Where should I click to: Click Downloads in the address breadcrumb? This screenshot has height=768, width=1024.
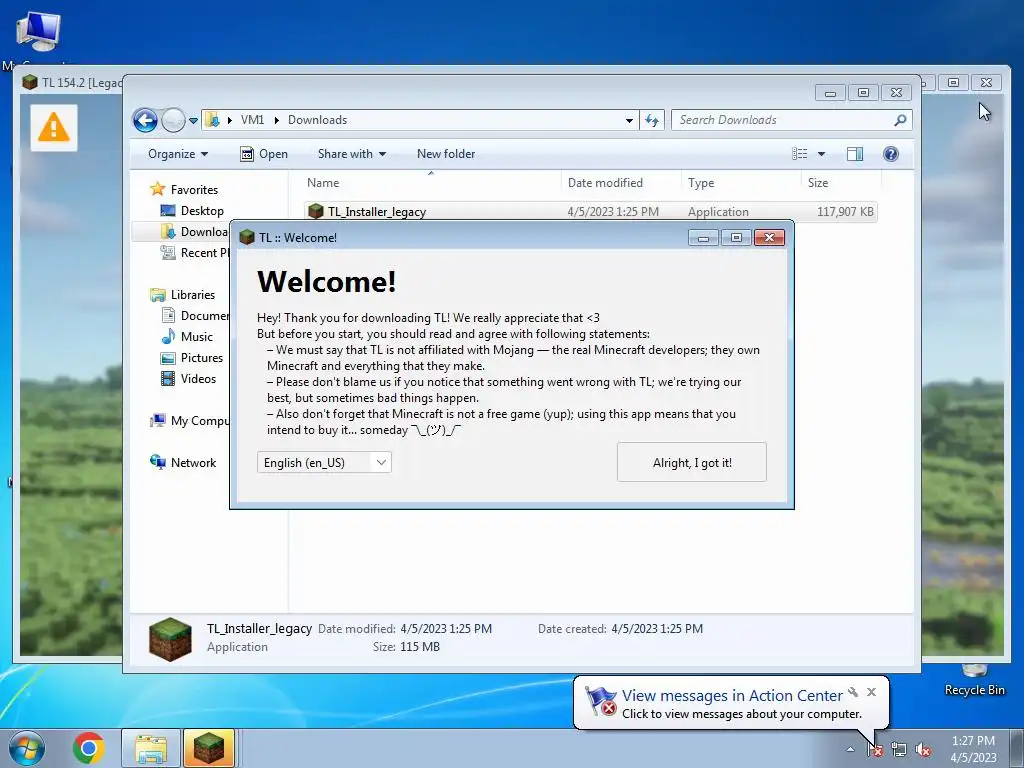(x=317, y=120)
